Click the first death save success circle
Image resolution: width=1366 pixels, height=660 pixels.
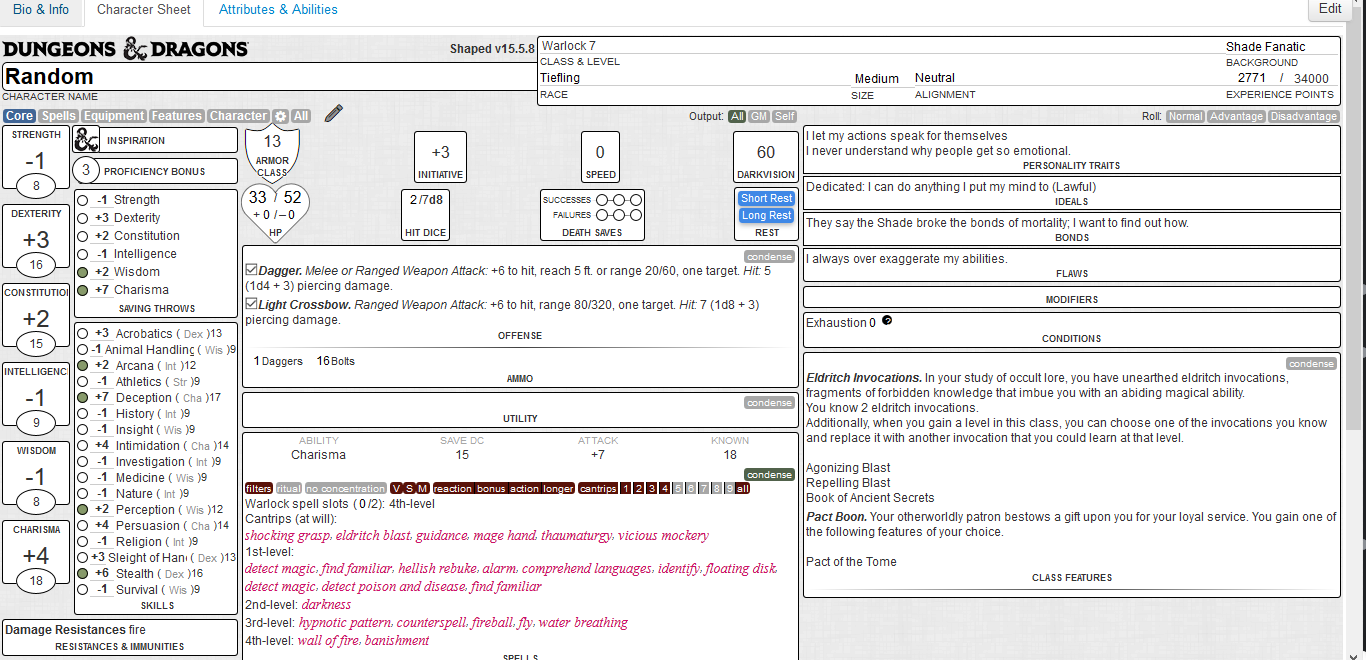[602, 200]
